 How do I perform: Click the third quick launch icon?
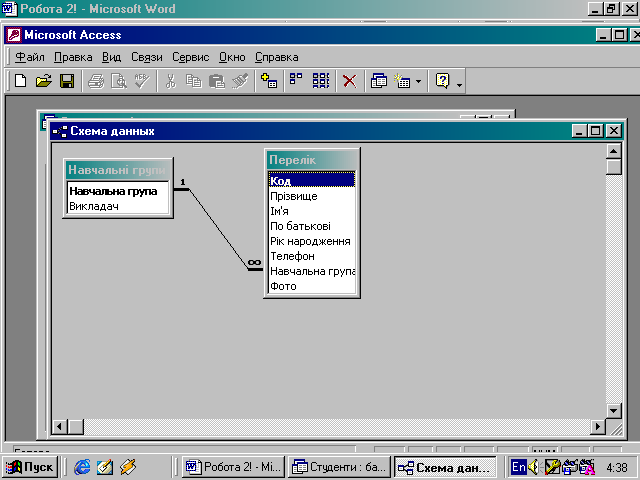(128, 467)
